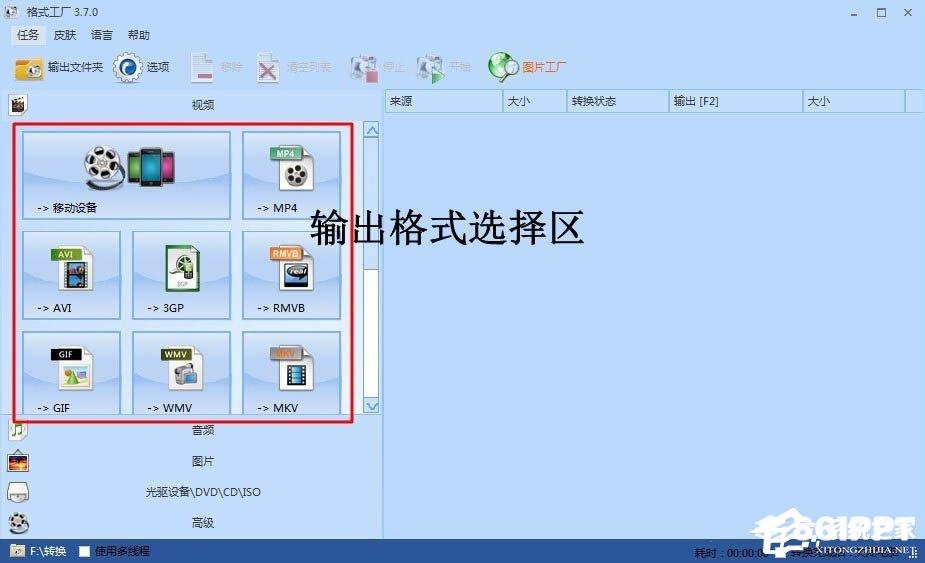Image resolution: width=925 pixels, height=563 pixels.
Task: Click the 开始 start toolbar icon
Action: pyautogui.click(x=430, y=68)
